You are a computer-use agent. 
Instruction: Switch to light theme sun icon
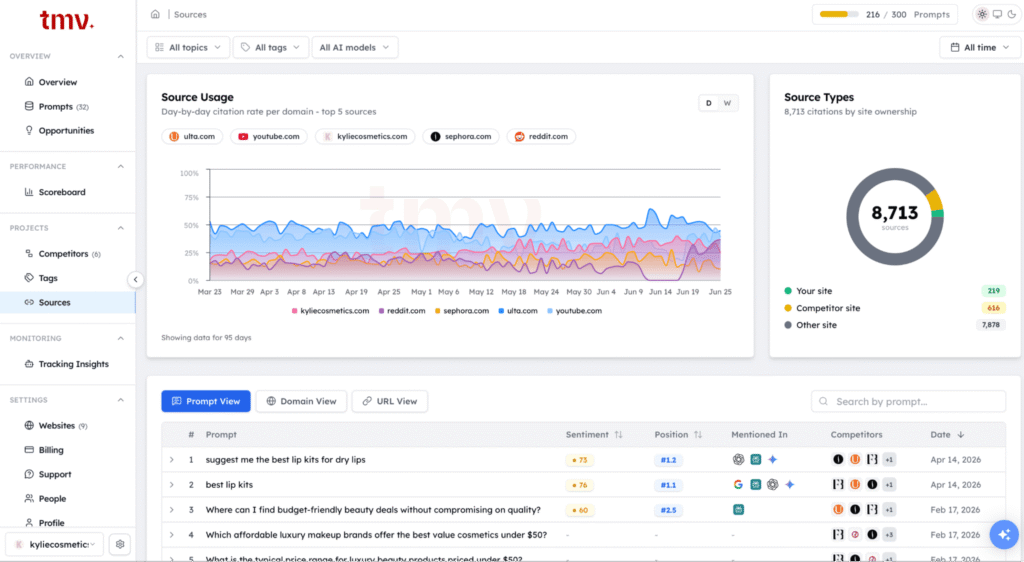click(x=982, y=14)
